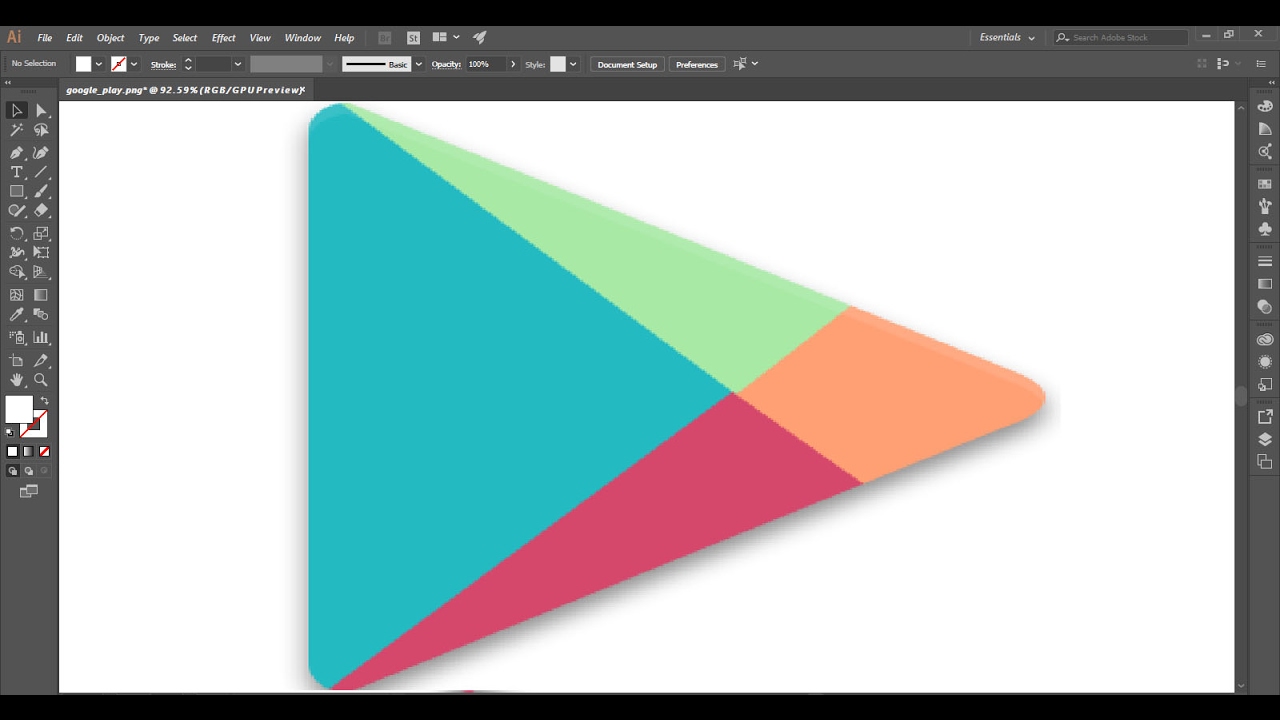This screenshot has height=720, width=1280.
Task: Set paint mode to Gradient
Action: (28, 452)
